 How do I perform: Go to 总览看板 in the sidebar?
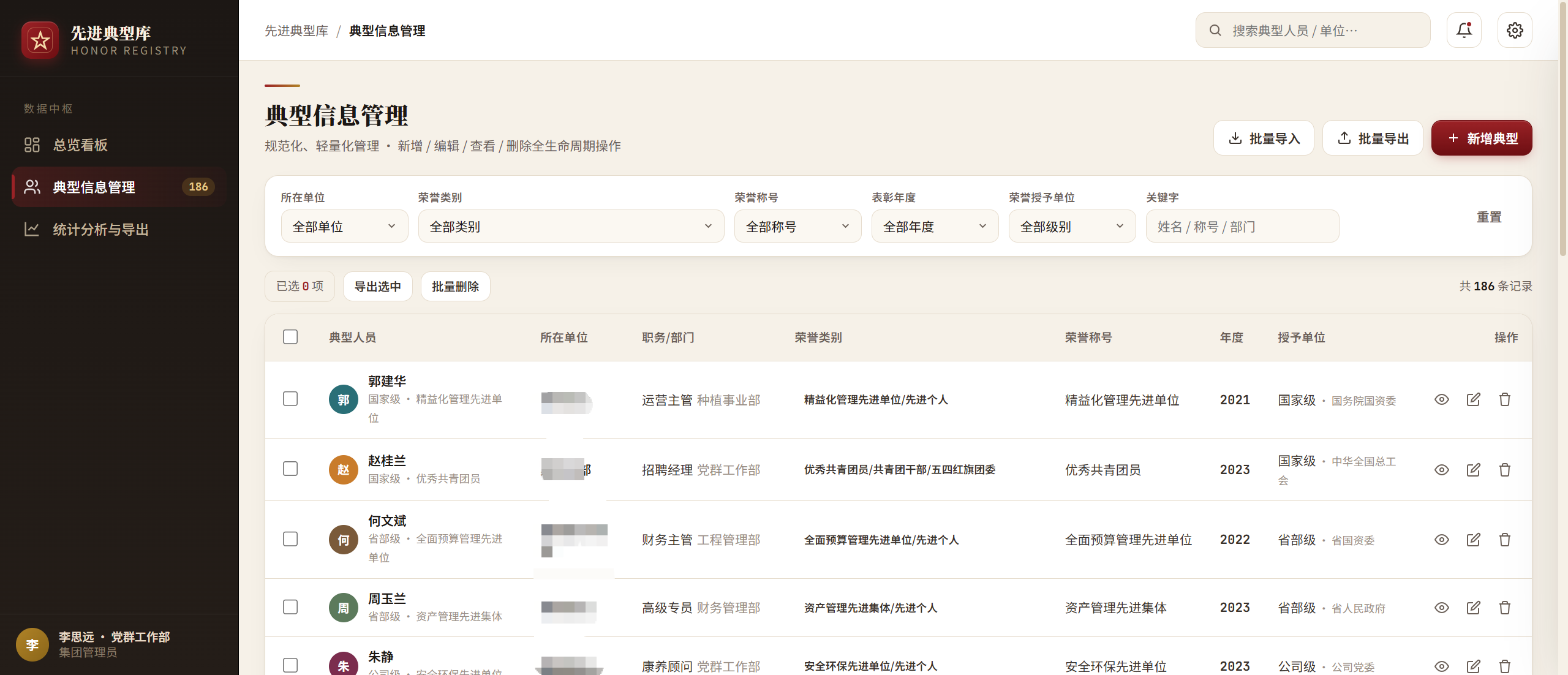119,145
